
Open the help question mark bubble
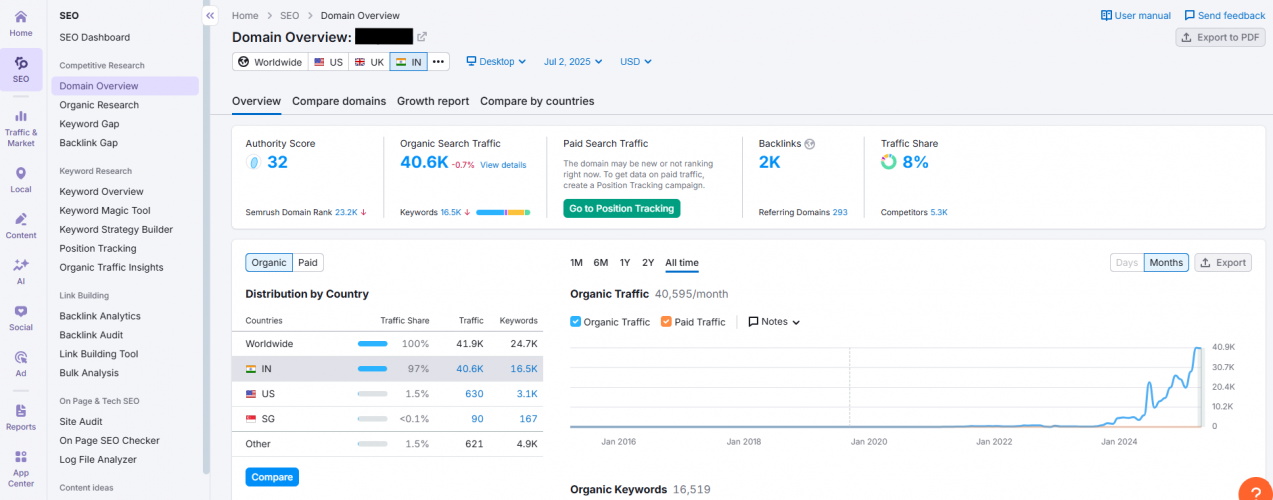[x=1255, y=492]
